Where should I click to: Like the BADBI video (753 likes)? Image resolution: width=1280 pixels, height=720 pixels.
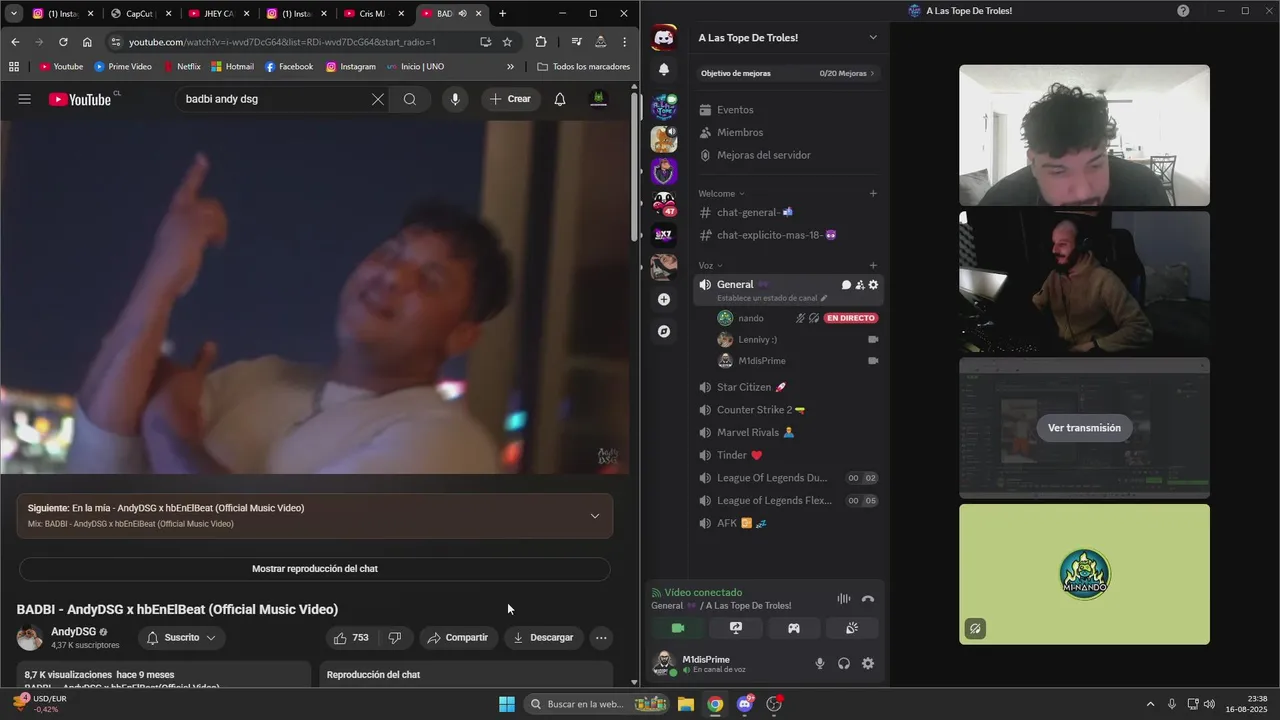coord(351,637)
